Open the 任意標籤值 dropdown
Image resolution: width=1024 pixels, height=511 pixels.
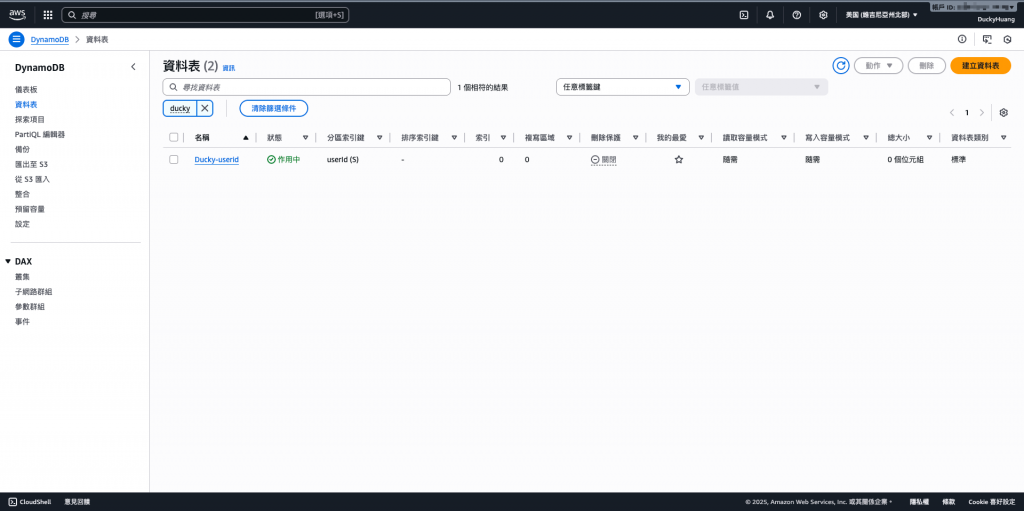761,87
